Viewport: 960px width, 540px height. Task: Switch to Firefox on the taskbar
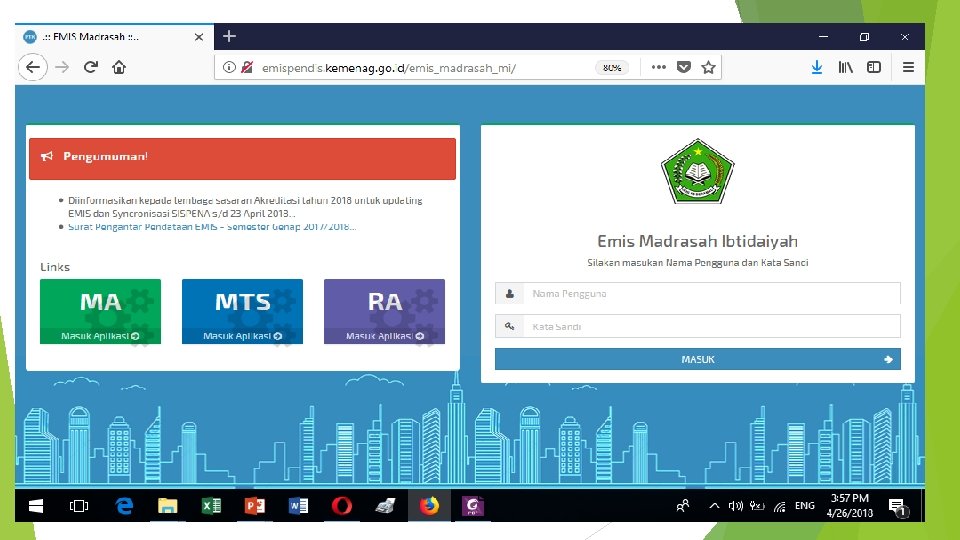tap(429, 506)
